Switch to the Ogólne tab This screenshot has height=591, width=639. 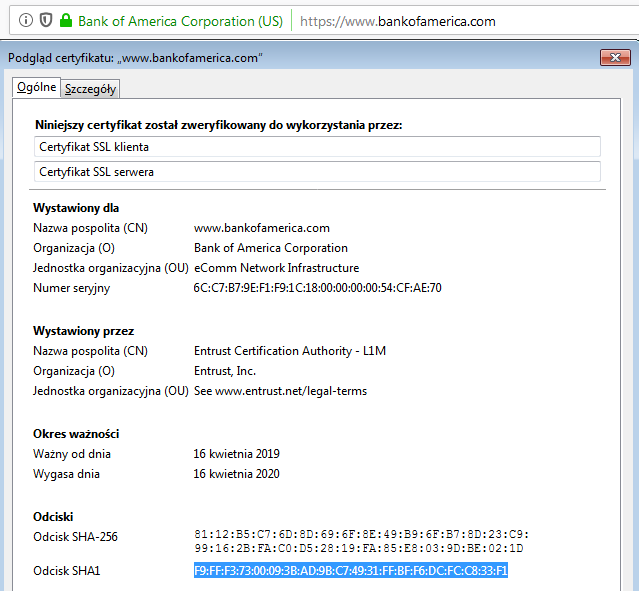(x=37, y=87)
